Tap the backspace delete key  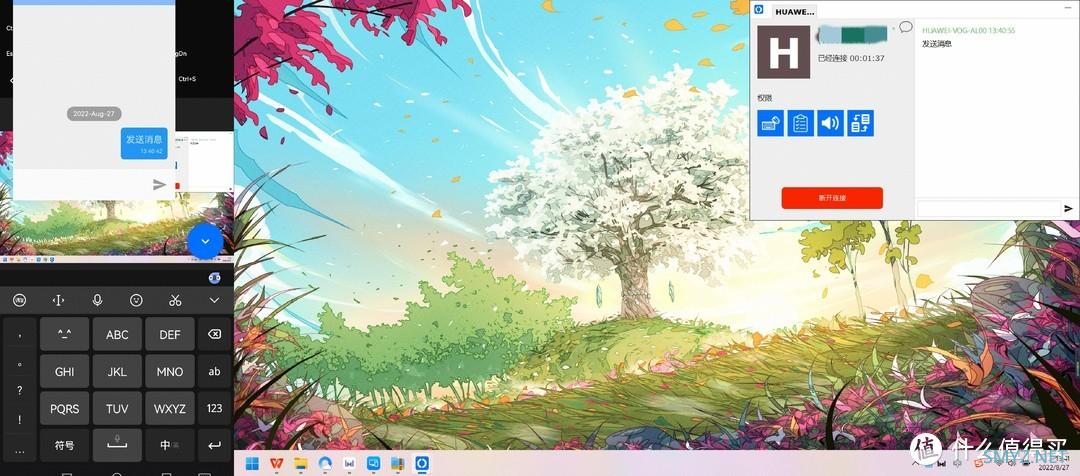[x=214, y=334]
